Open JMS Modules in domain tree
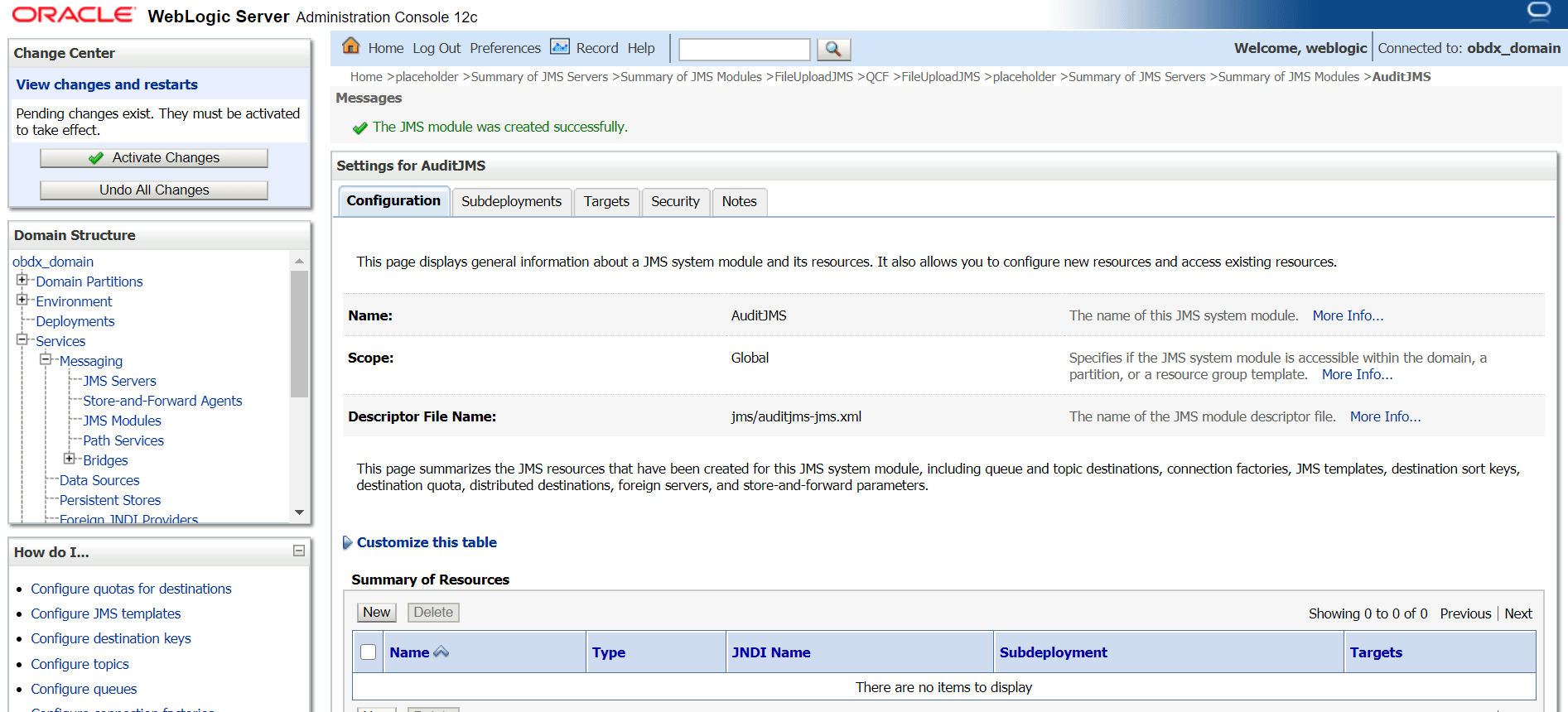 coord(122,421)
